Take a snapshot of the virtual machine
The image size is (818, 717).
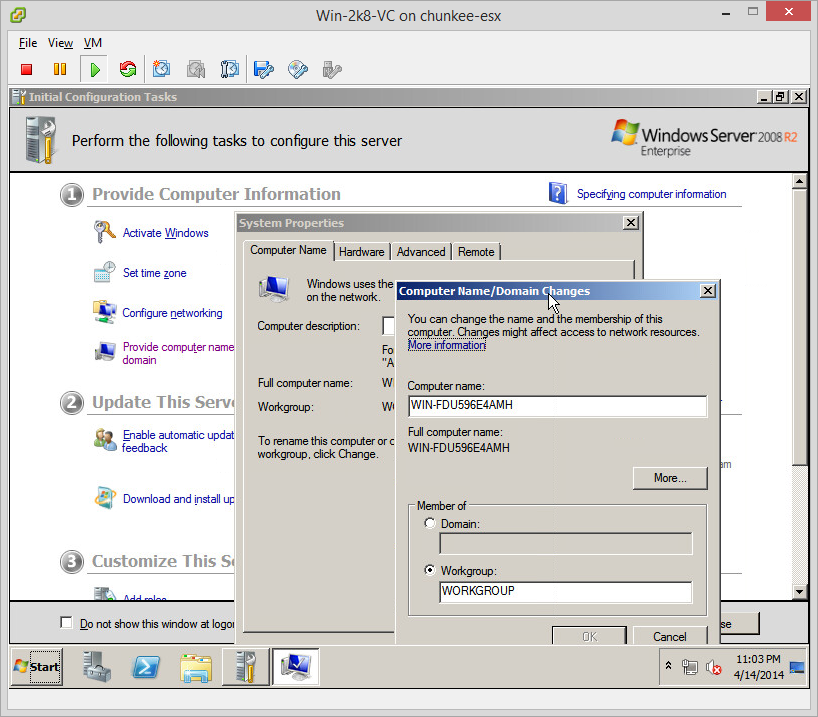[x=162, y=69]
